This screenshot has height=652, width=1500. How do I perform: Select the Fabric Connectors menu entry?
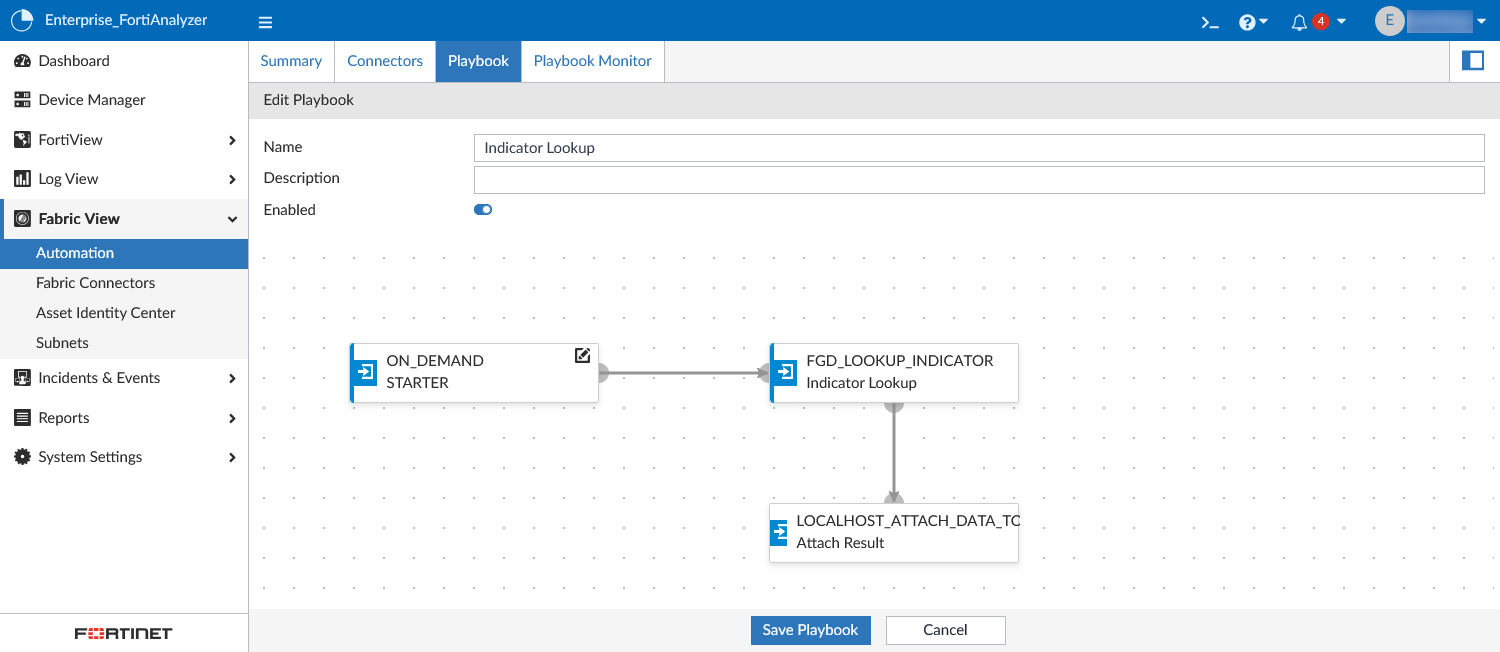coord(96,282)
